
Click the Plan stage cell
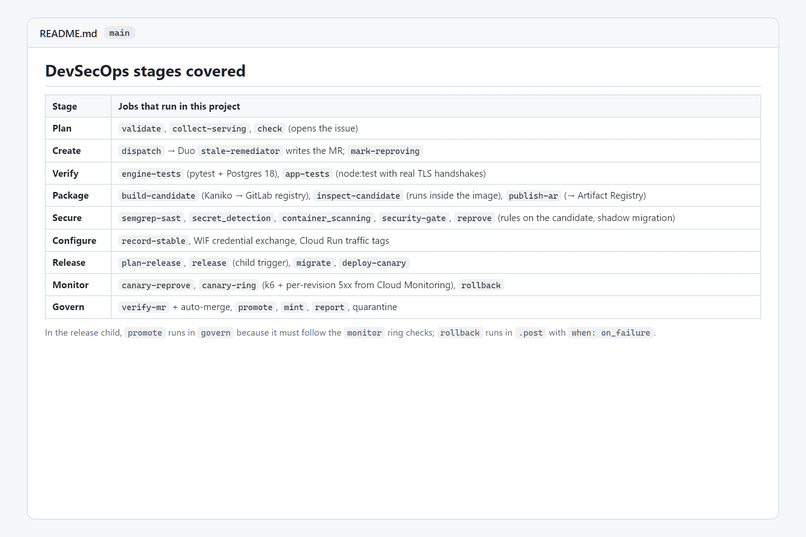point(78,128)
